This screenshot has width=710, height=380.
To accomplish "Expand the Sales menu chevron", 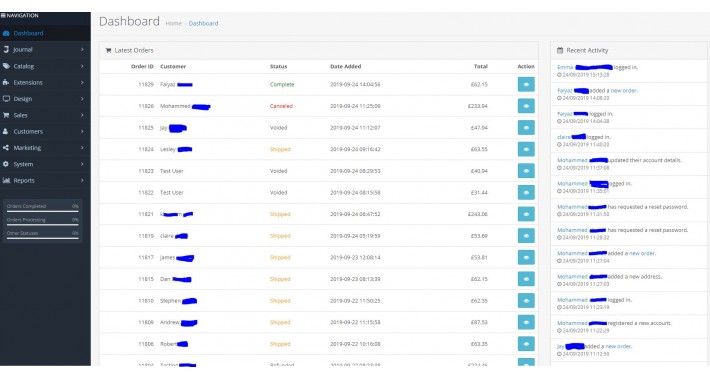I will (82, 115).
